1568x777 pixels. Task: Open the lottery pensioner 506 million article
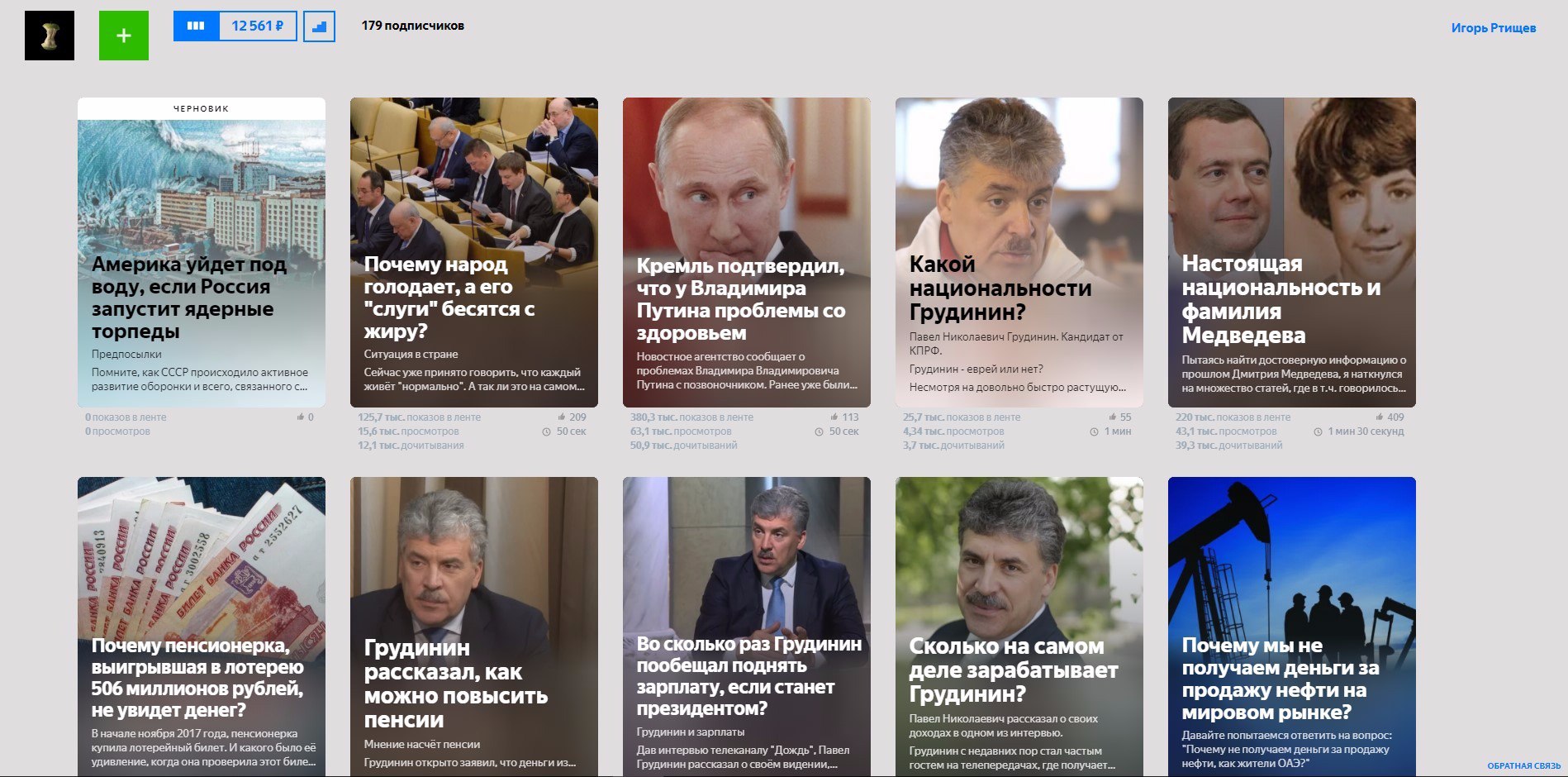(x=202, y=627)
